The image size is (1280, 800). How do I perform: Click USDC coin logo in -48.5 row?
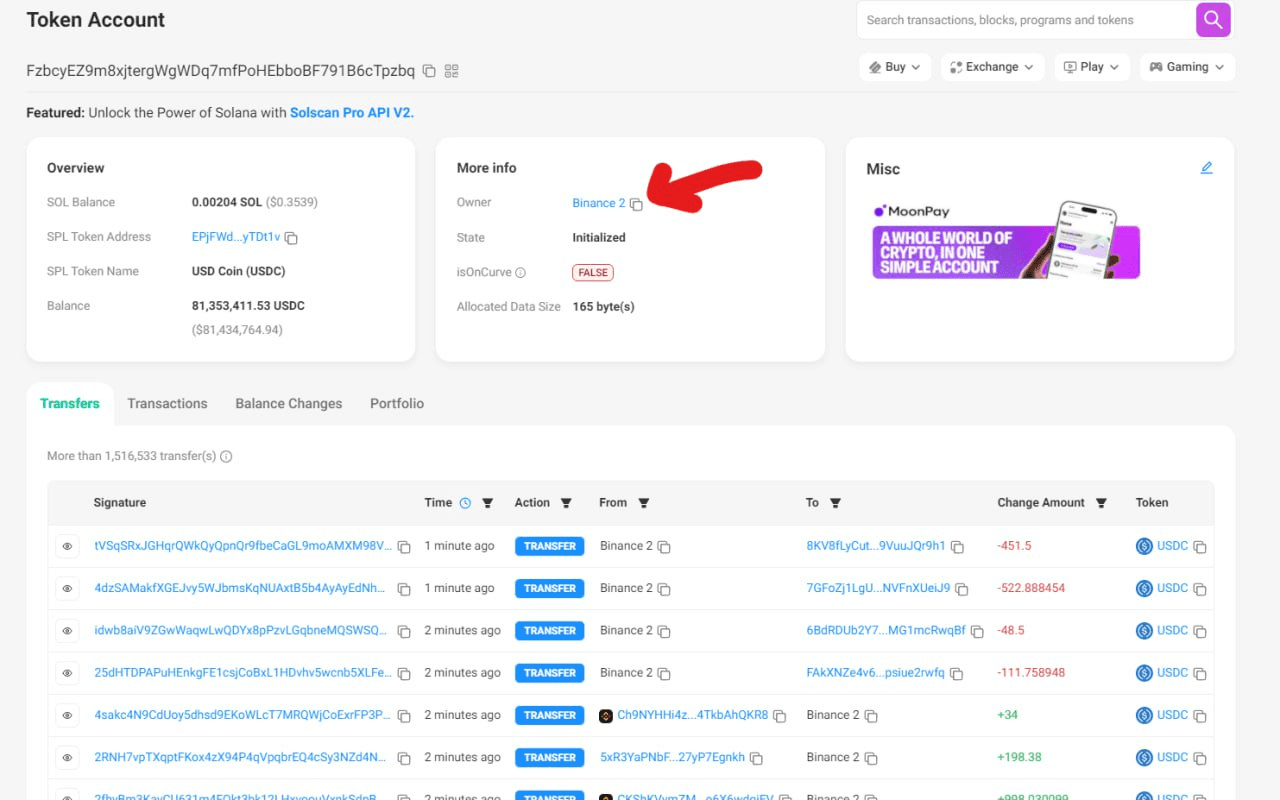point(1144,631)
